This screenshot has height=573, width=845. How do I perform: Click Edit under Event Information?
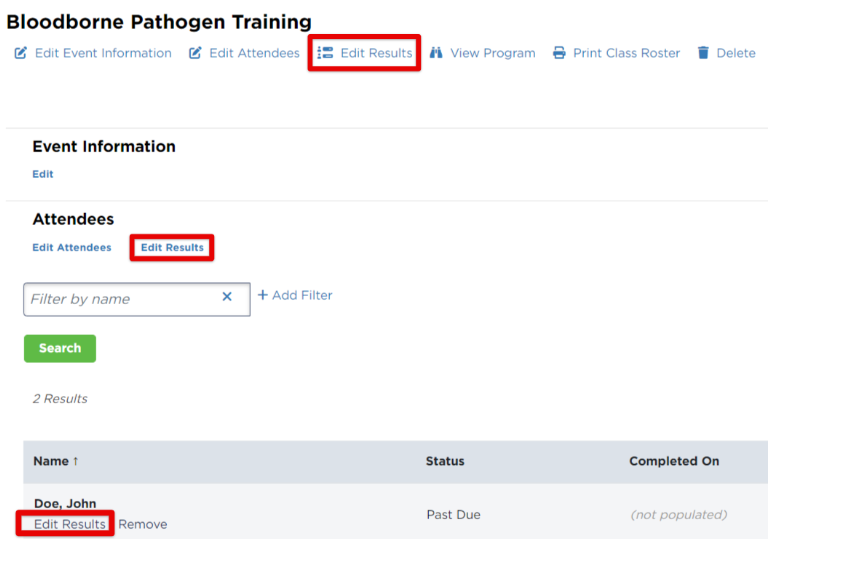43,174
